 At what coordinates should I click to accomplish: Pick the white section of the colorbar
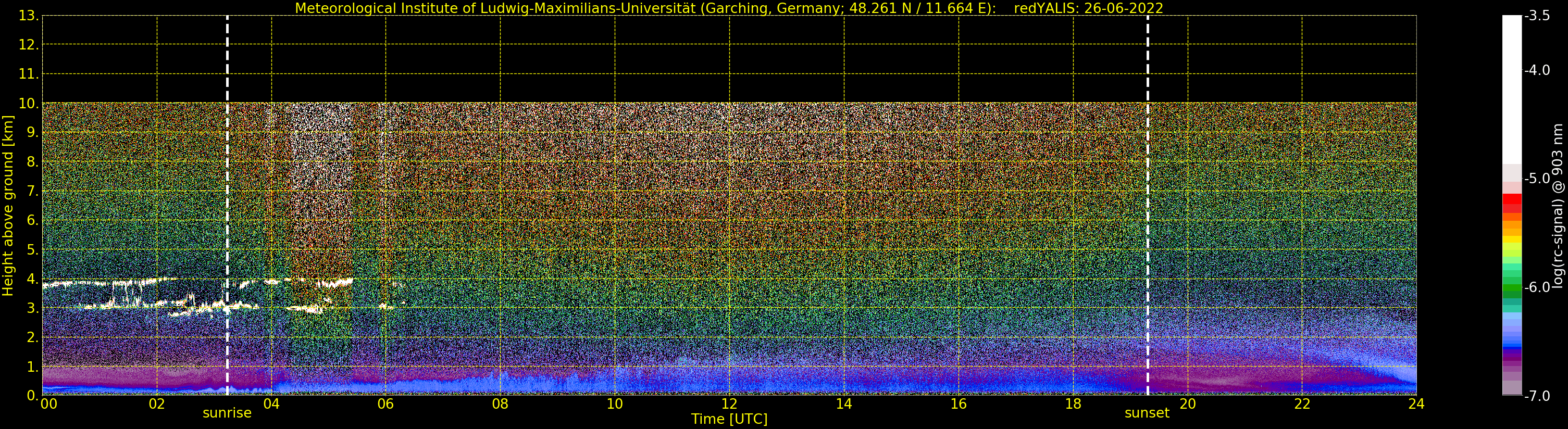click(1512, 90)
